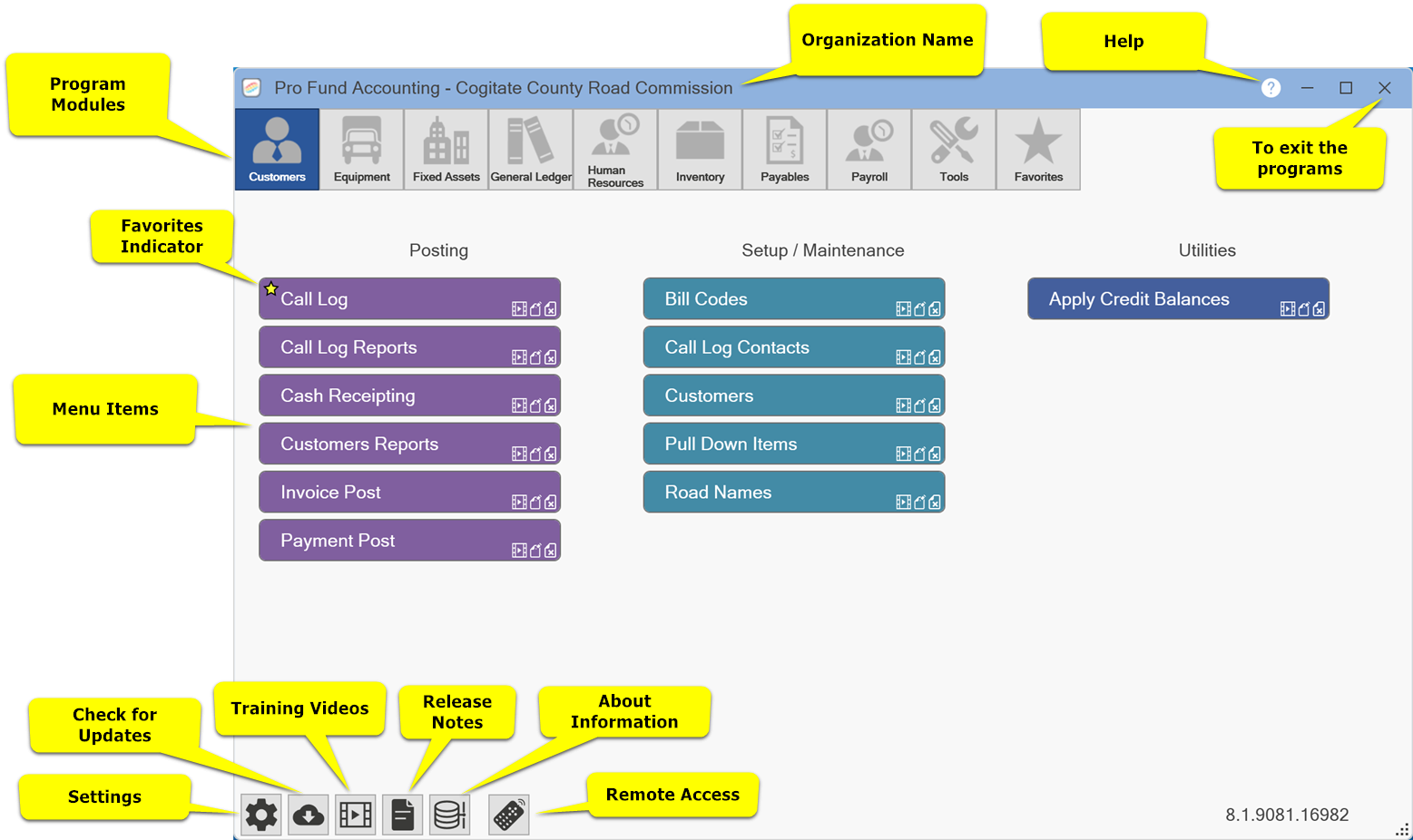Play the video icon on Apply Credit Balances

coord(1288,309)
